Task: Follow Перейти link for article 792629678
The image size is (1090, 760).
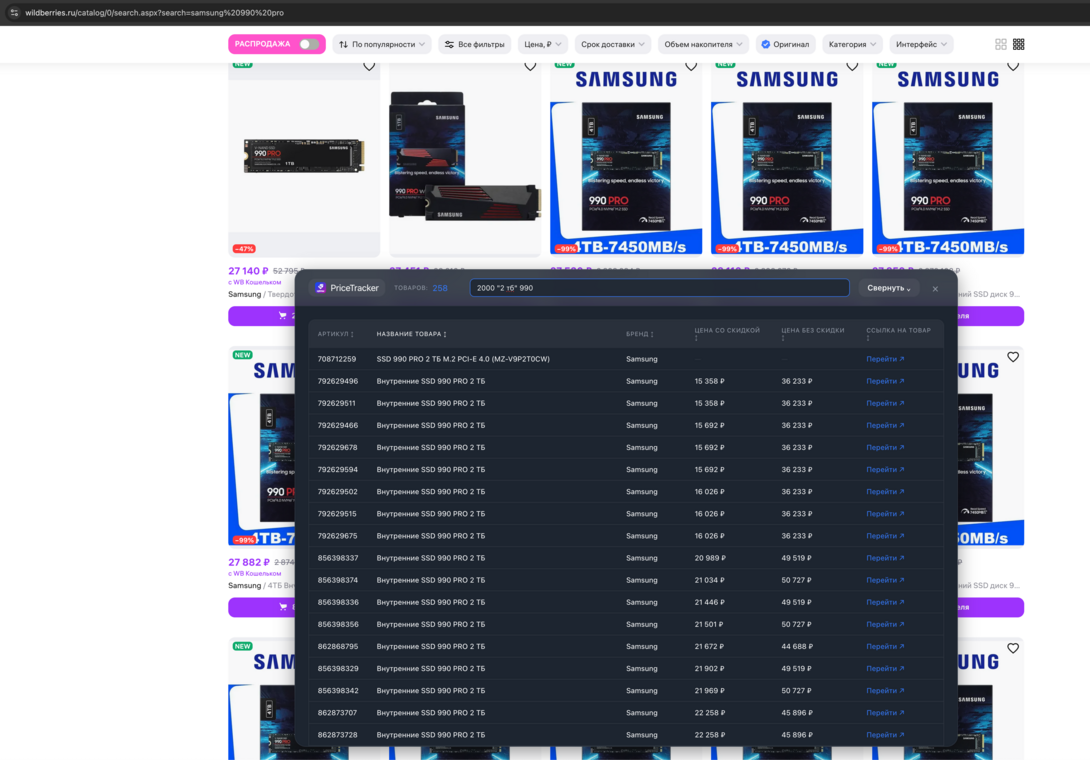Action: tap(885, 448)
